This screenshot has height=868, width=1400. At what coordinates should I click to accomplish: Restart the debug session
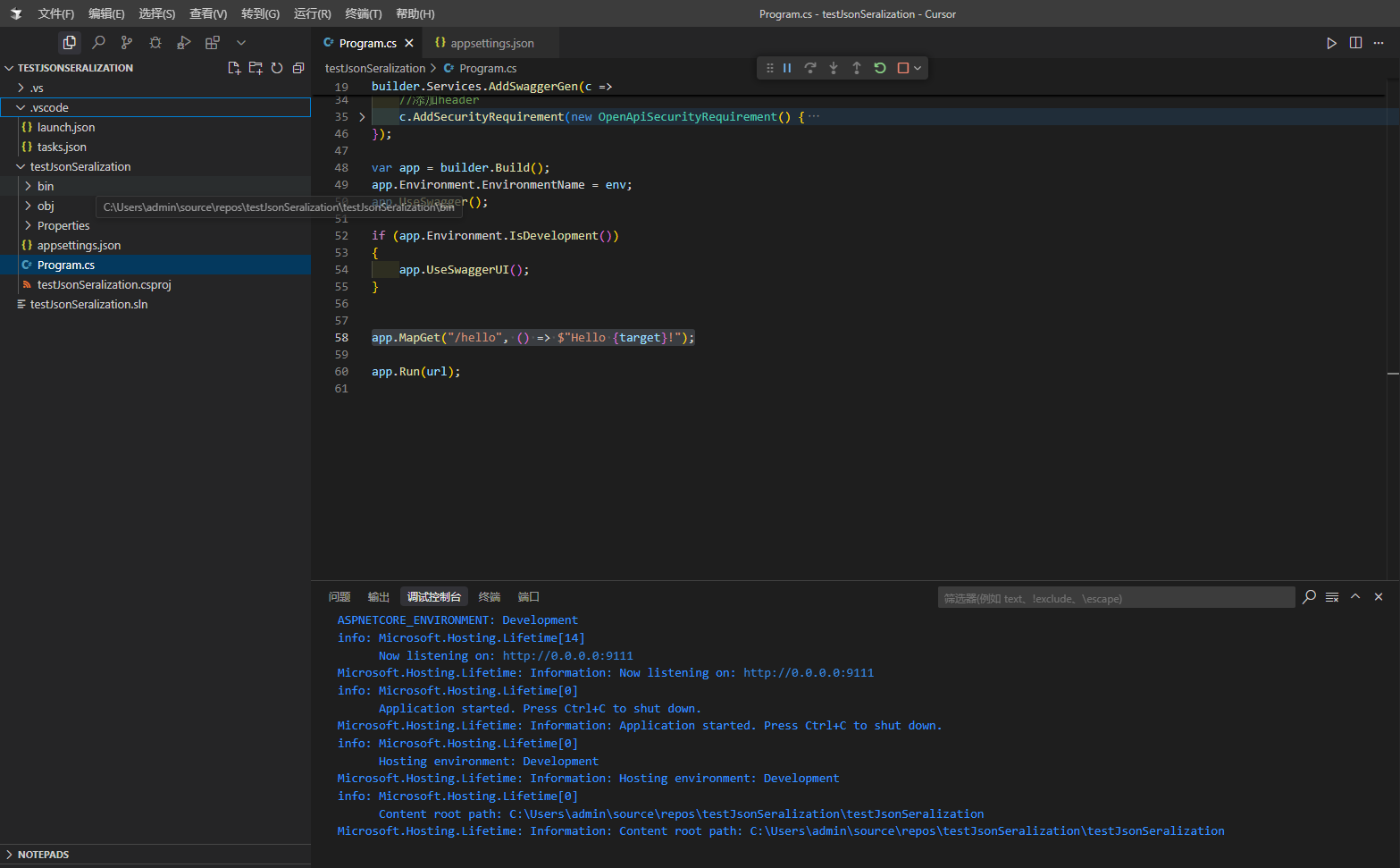coord(880,68)
